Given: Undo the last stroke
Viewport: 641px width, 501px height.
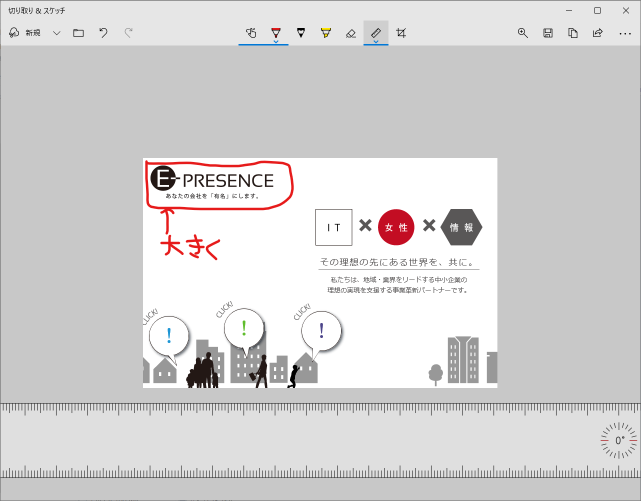Looking at the screenshot, I should click(x=103, y=33).
